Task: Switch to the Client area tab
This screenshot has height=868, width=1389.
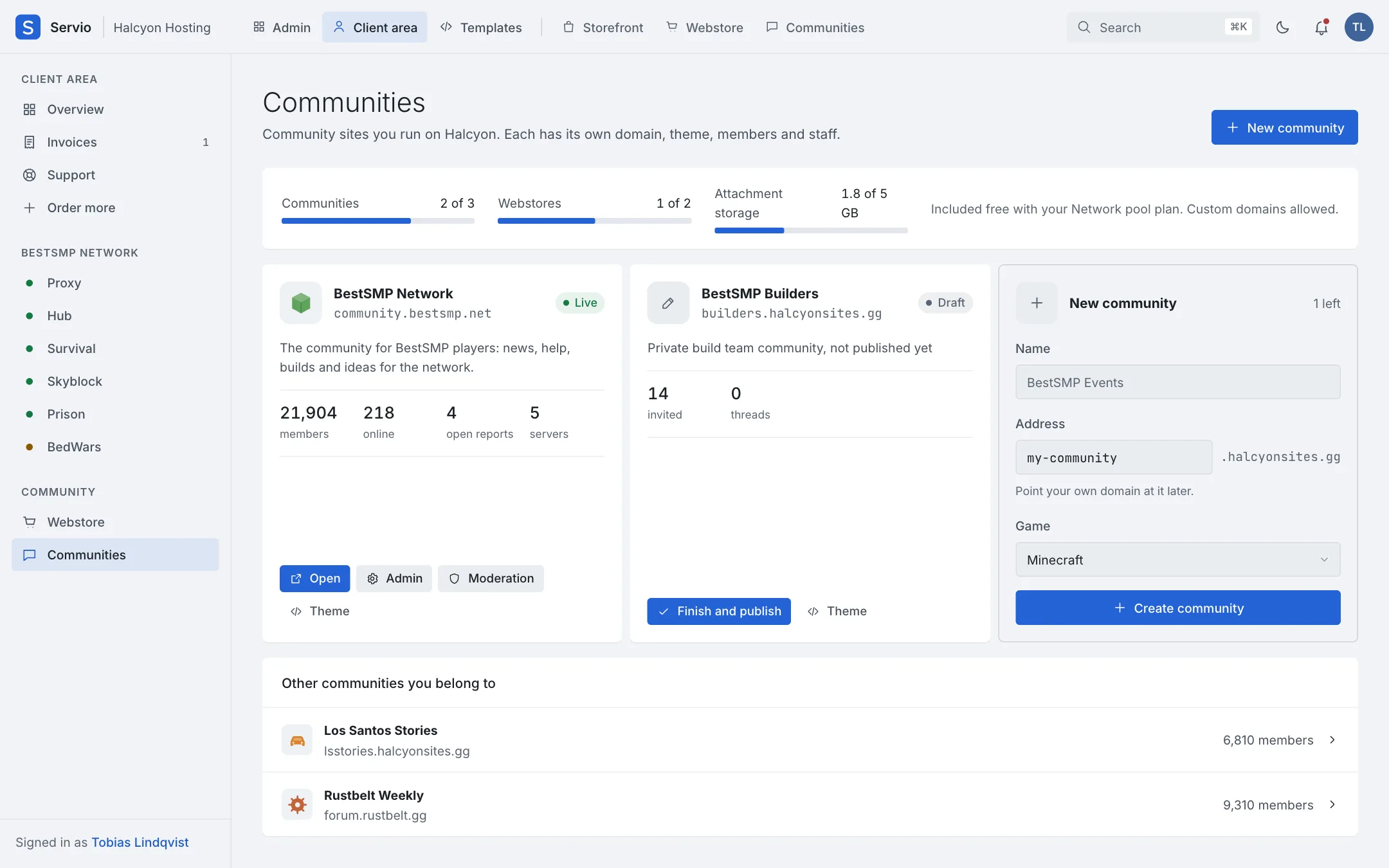Action: [x=375, y=27]
